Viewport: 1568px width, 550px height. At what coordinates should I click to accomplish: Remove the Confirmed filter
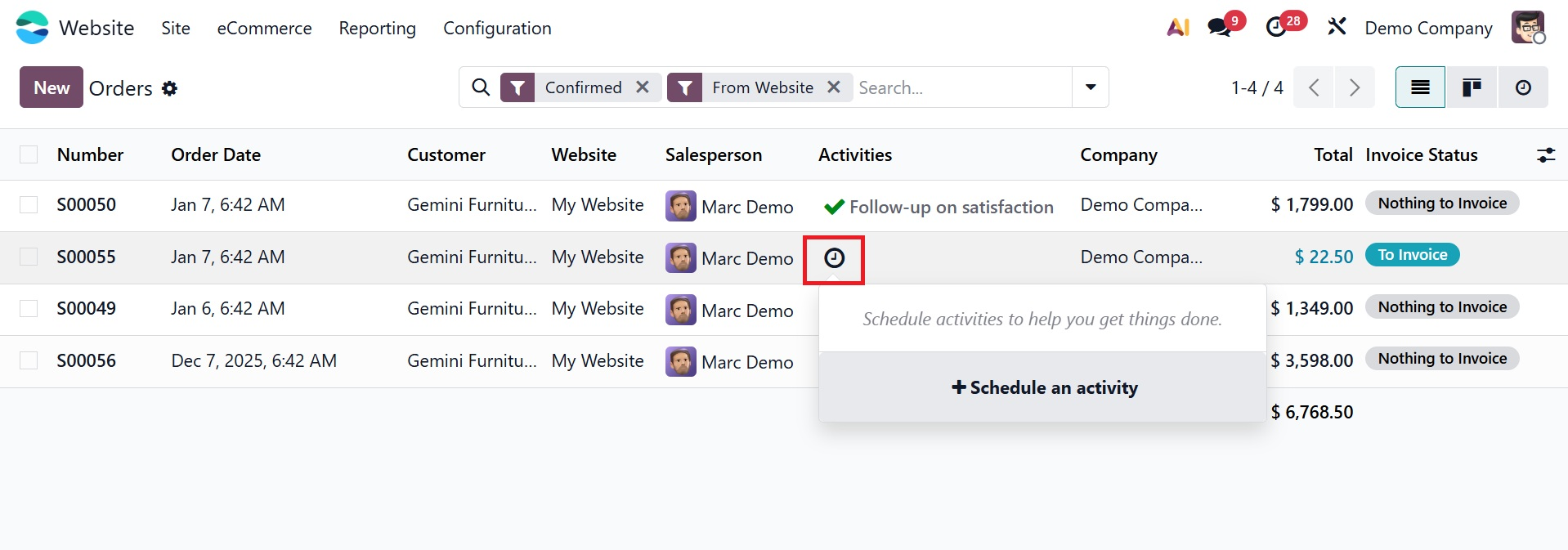(643, 87)
